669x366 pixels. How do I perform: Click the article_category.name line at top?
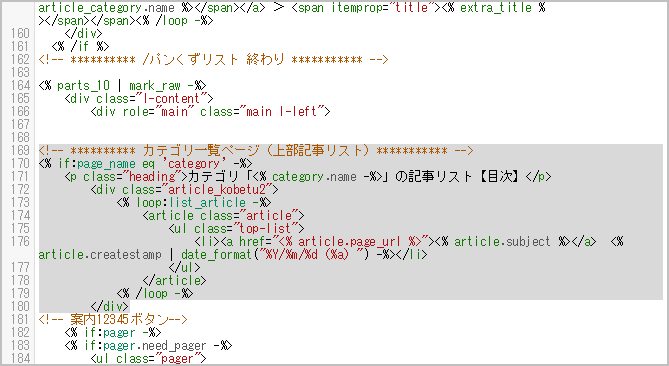click(292, 8)
